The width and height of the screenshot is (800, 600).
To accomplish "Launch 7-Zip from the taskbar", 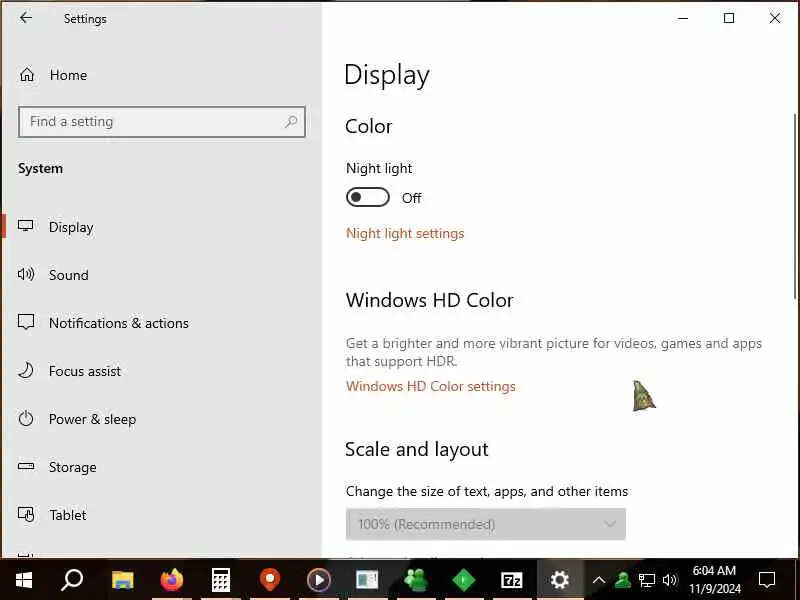I will click(512, 580).
